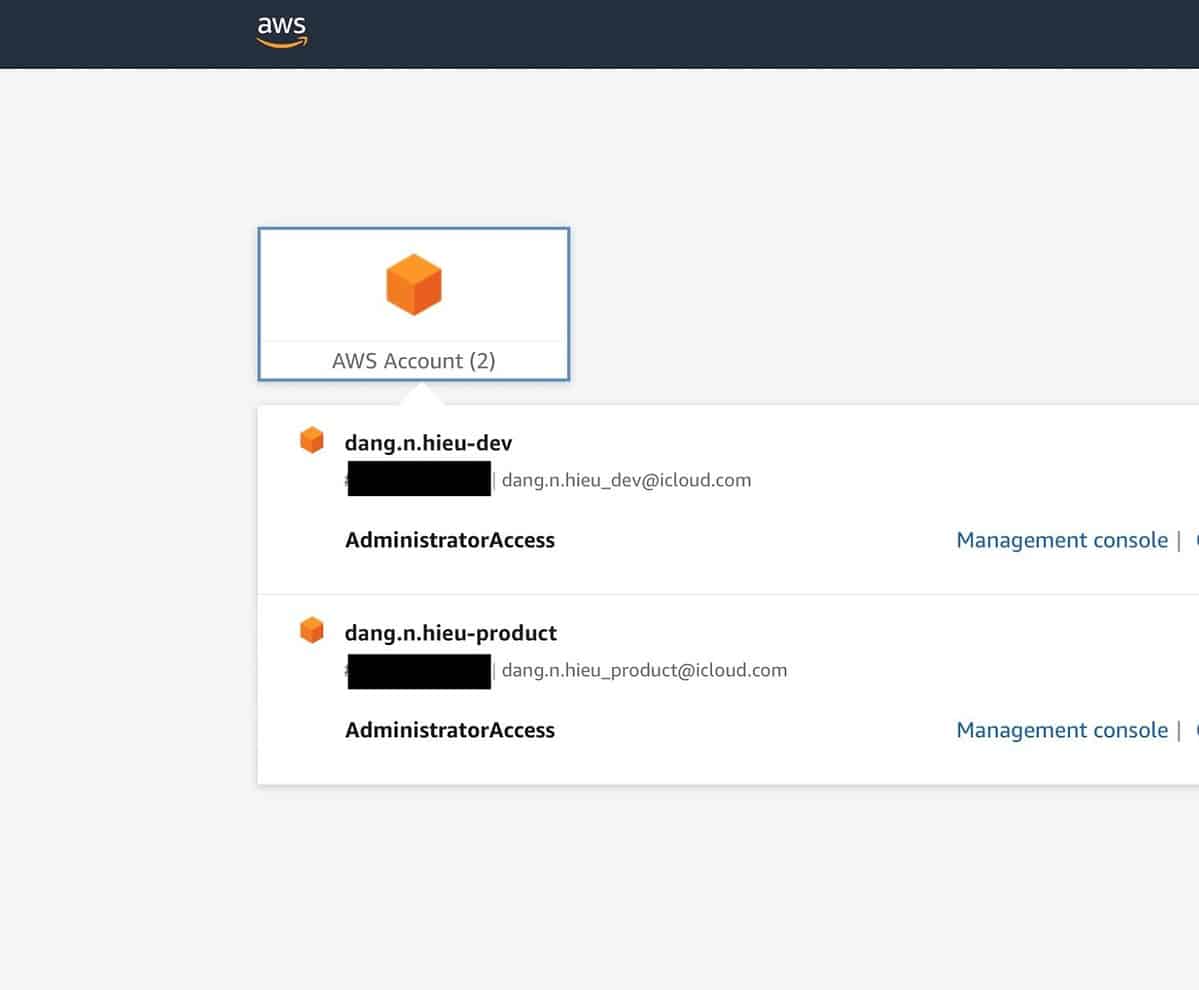Viewport: 1199px width, 990px height.
Task: Click the redacted account ID of dang.n.hieu-dev
Action: [418, 478]
